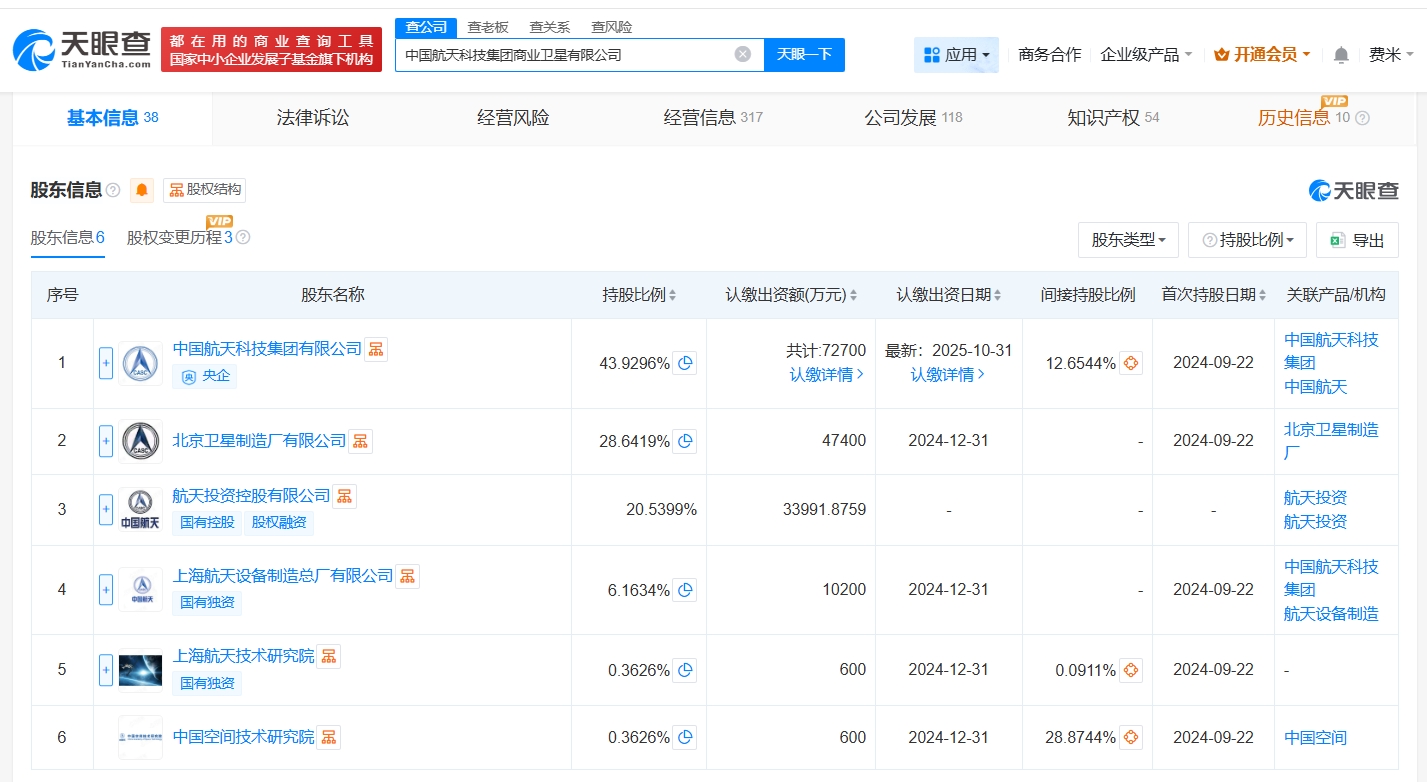Open the 商务合作 link in header
The image size is (1427, 782).
click(1050, 54)
